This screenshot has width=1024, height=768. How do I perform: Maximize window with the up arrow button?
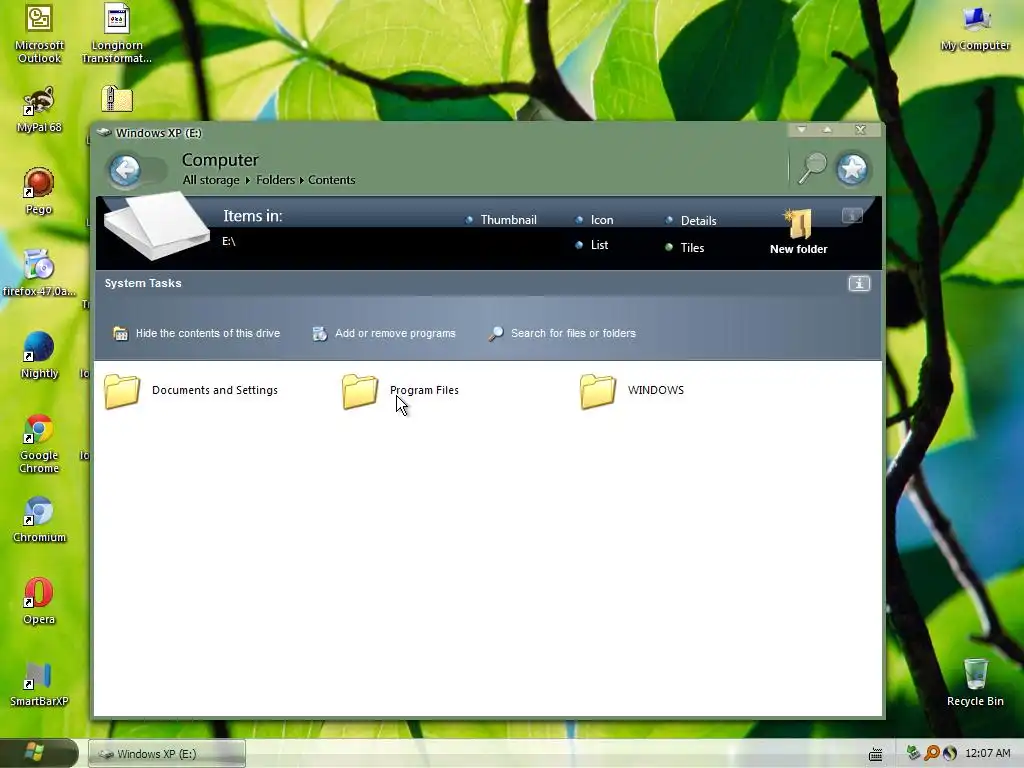pos(827,129)
